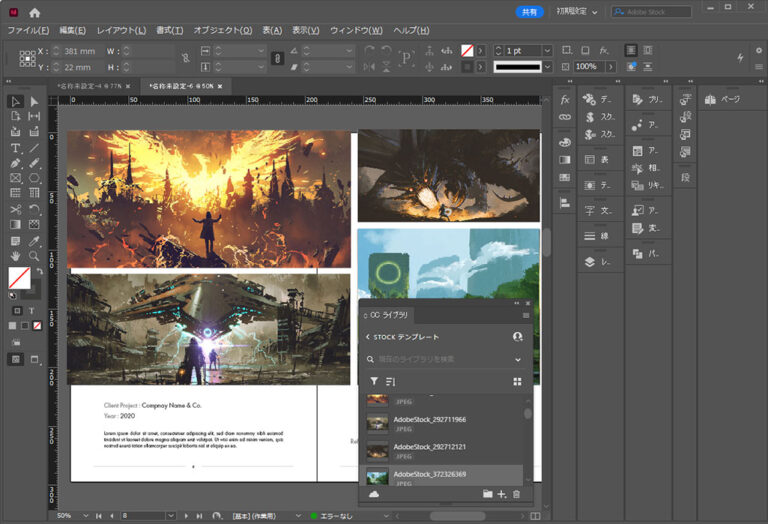Select the Eyedropper tool
Screen dimensions: 768x524
(x=34, y=241)
